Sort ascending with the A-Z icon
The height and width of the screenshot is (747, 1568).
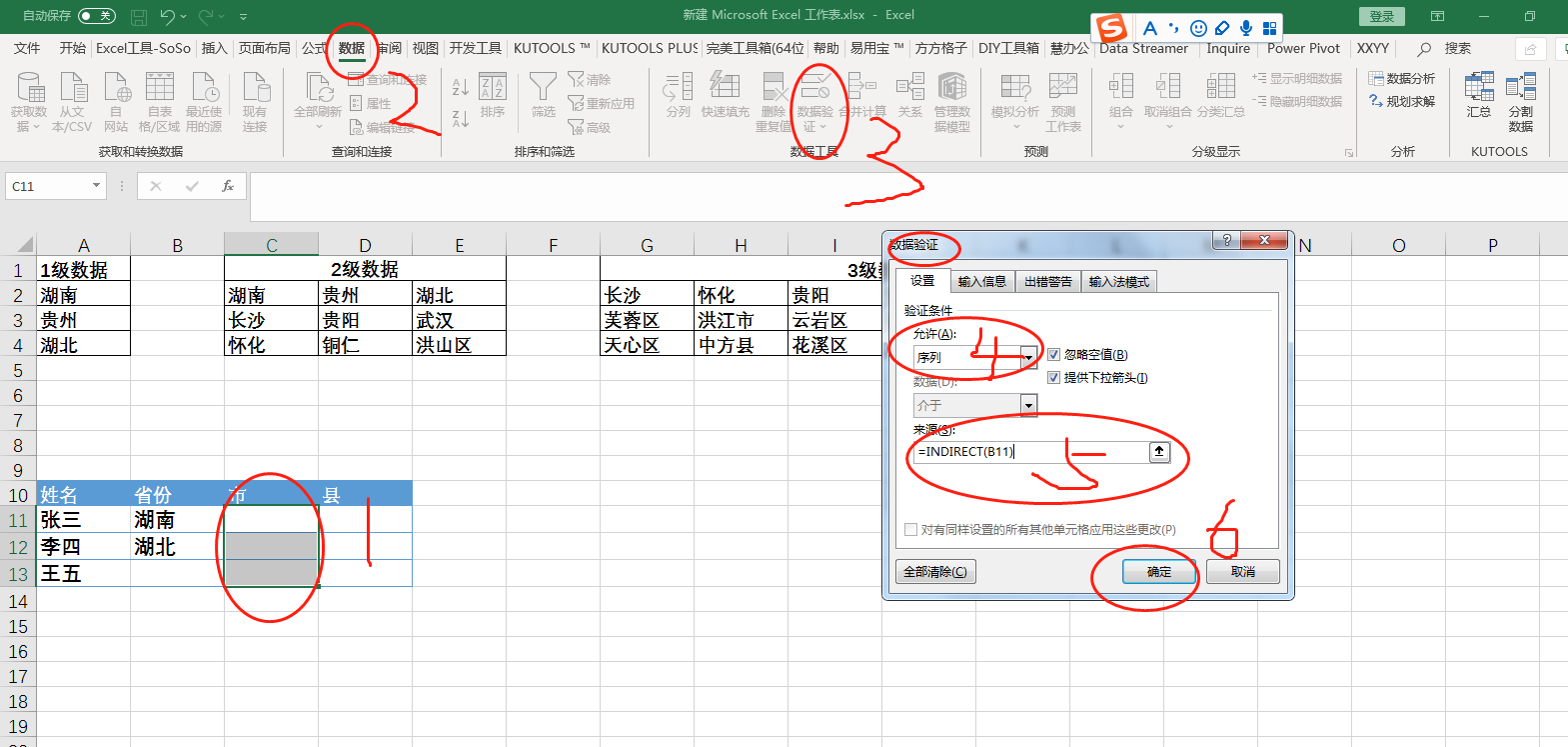pos(461,88)
